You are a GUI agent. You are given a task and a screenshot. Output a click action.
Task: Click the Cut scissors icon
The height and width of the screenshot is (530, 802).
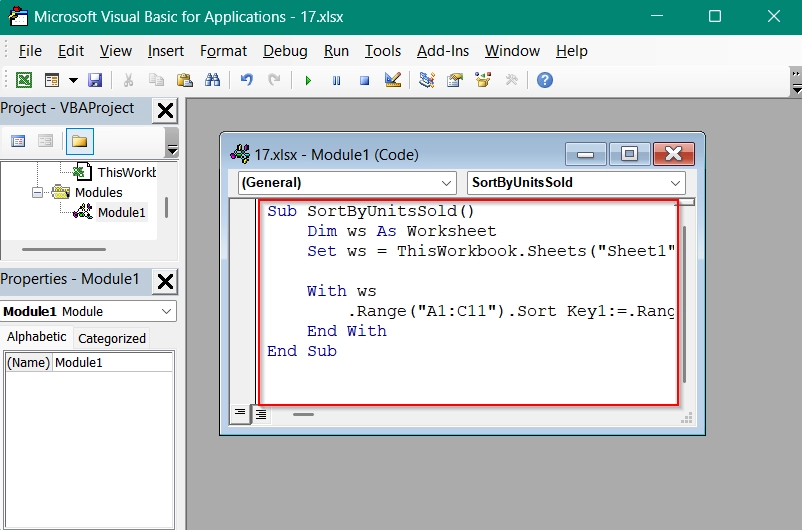click(x=128, y=80)
